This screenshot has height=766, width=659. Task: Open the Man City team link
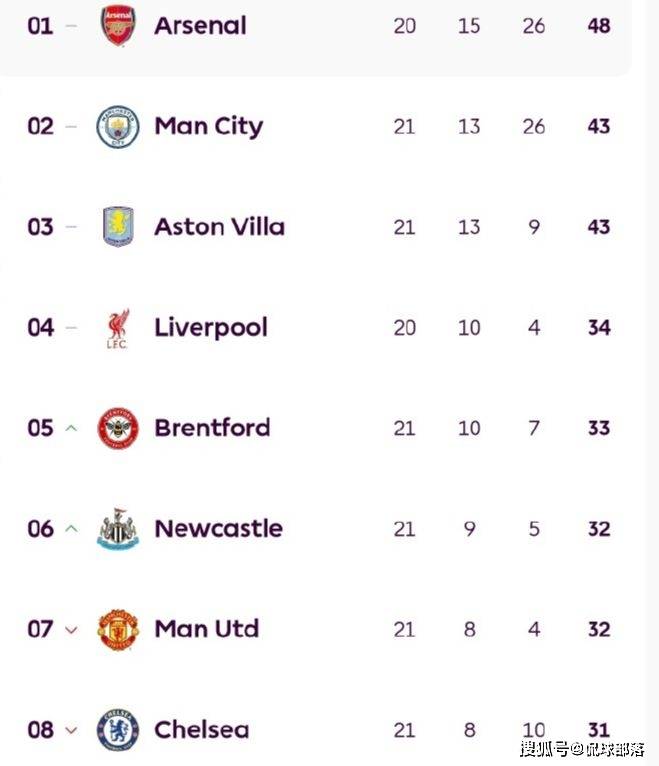coord(208,127)
